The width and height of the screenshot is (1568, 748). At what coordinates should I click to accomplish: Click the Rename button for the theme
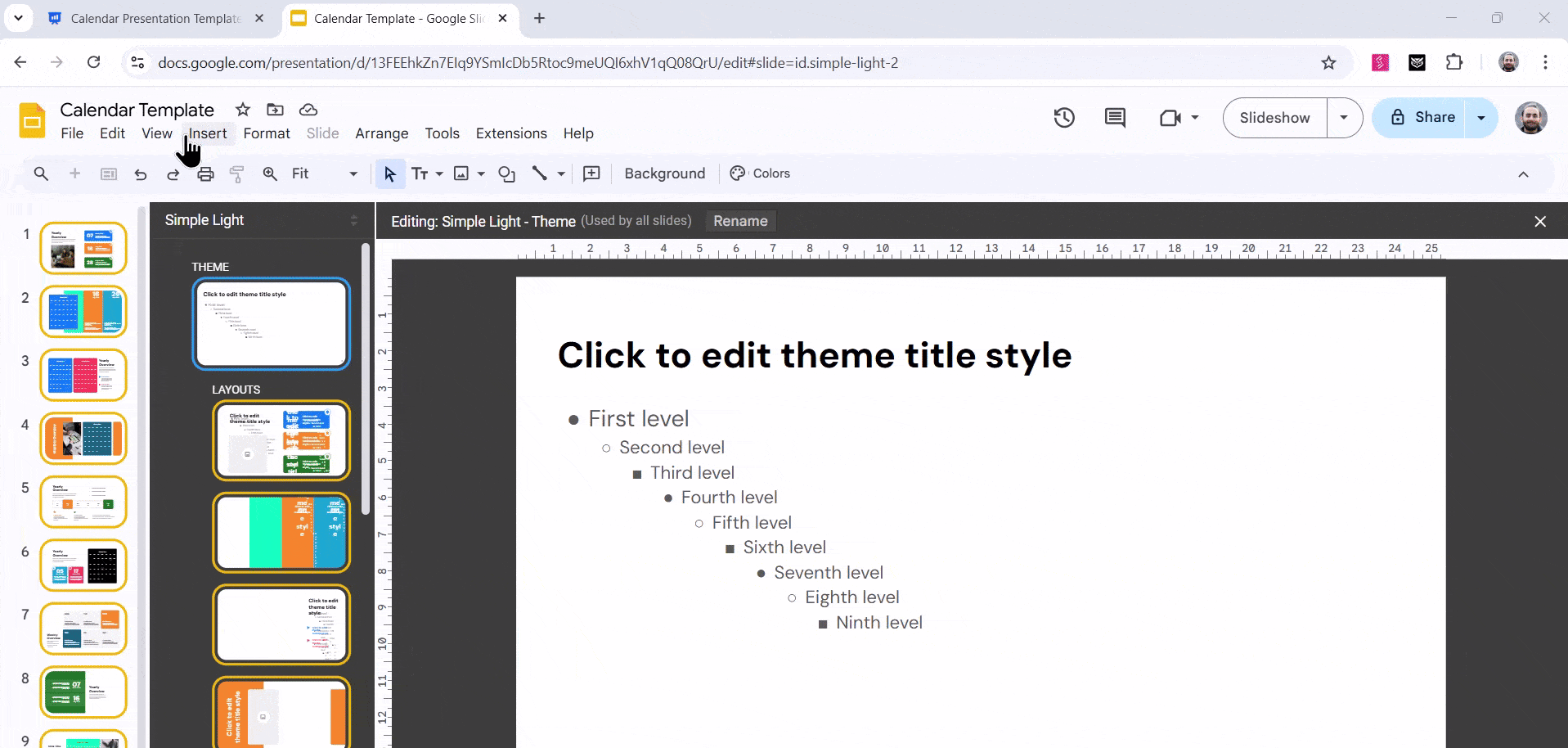click(739, 221)
